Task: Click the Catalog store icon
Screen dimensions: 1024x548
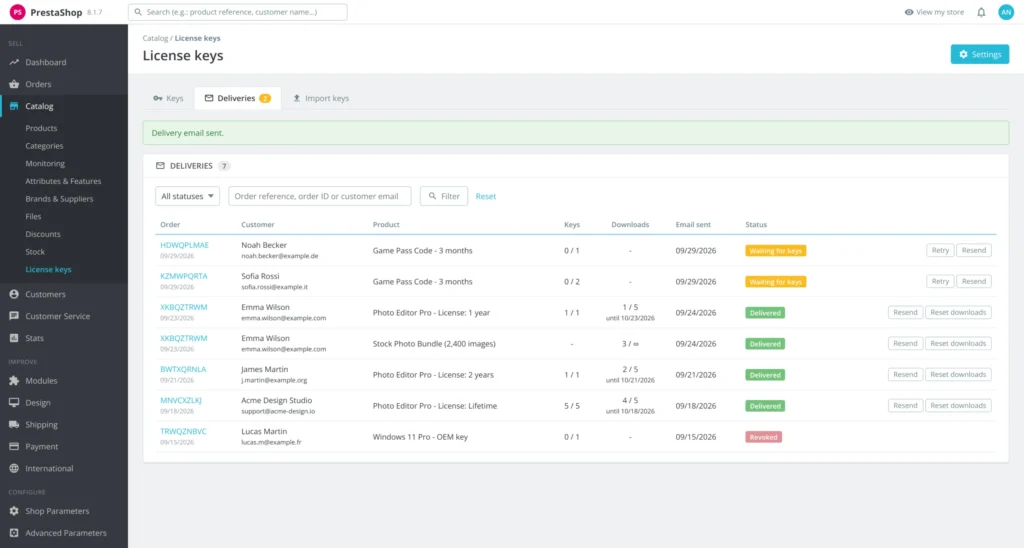Action: click(14, 106)
